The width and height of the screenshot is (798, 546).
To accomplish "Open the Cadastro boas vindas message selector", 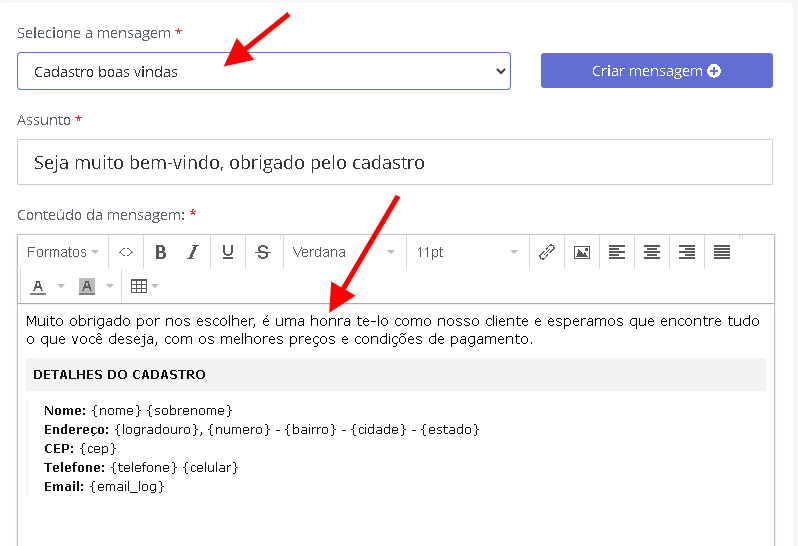I will tap(264, 71).
